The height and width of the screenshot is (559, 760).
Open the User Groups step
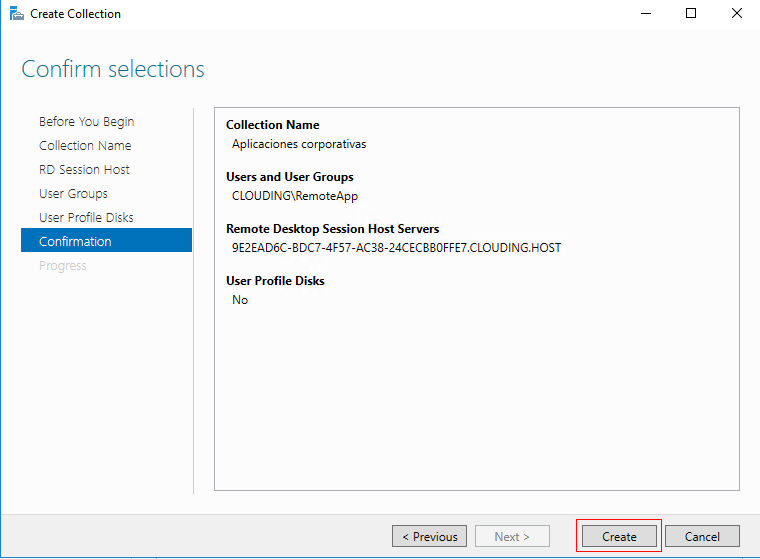74,193
